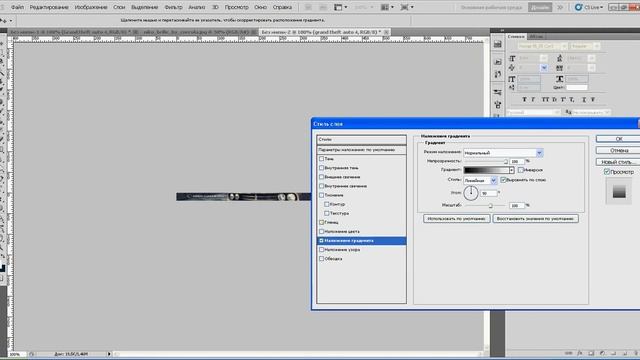Apply All Caps text style
This screenshot has width=640, height=360.
[545, 99]
